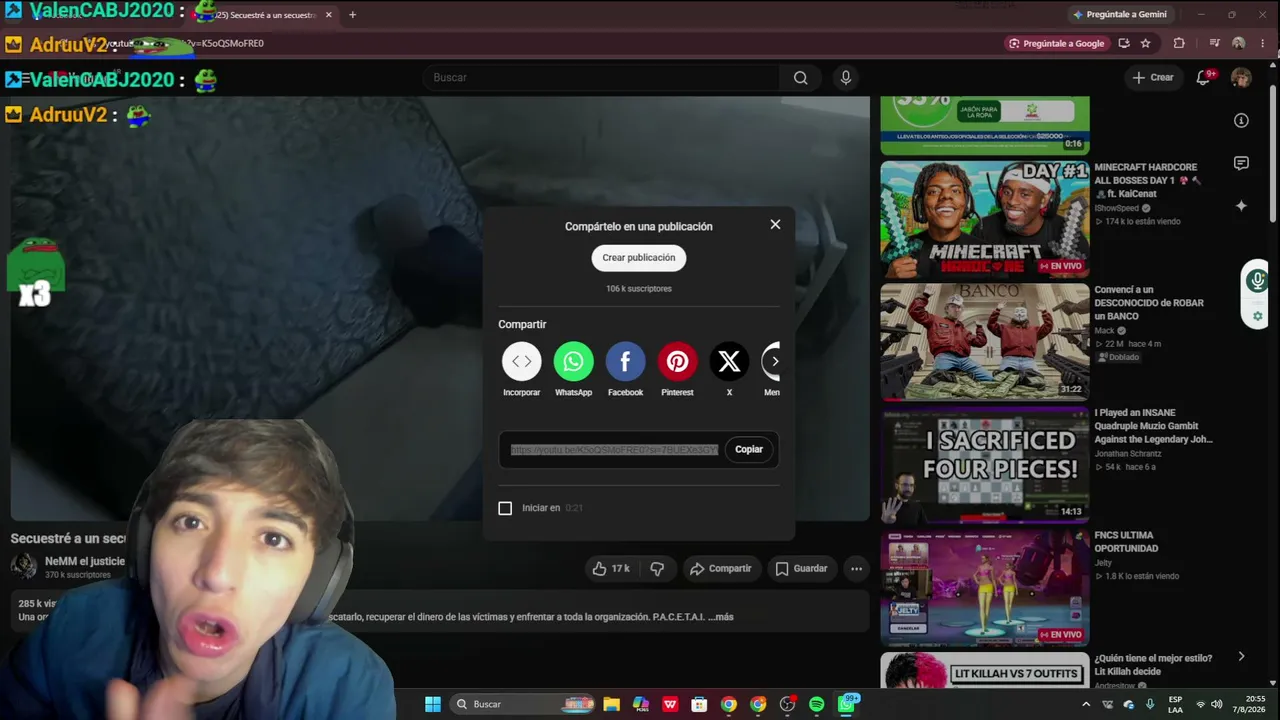
Task: Select the share URL text field
Action: pyautogui.click(x=614, y=450)
